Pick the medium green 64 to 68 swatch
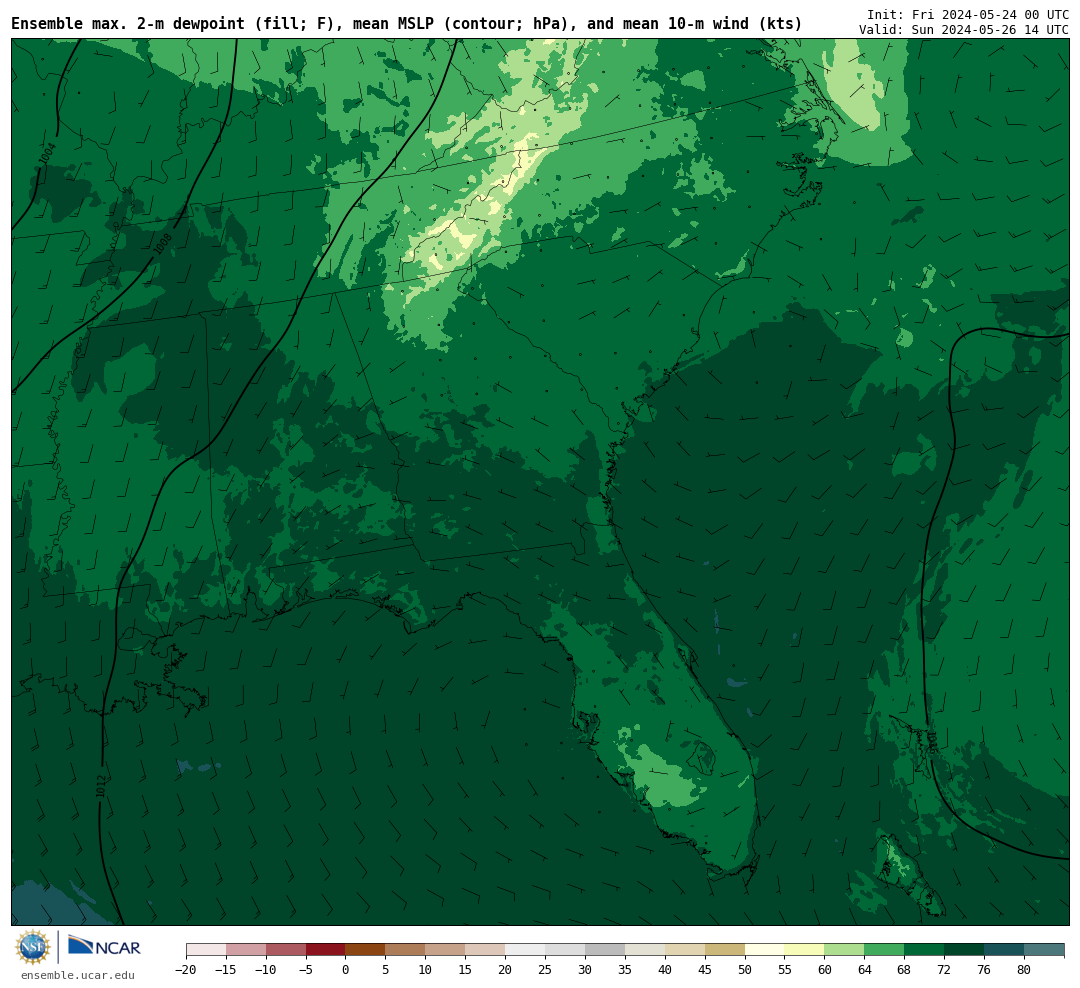Screen dimensions: 1080x988 884,949
